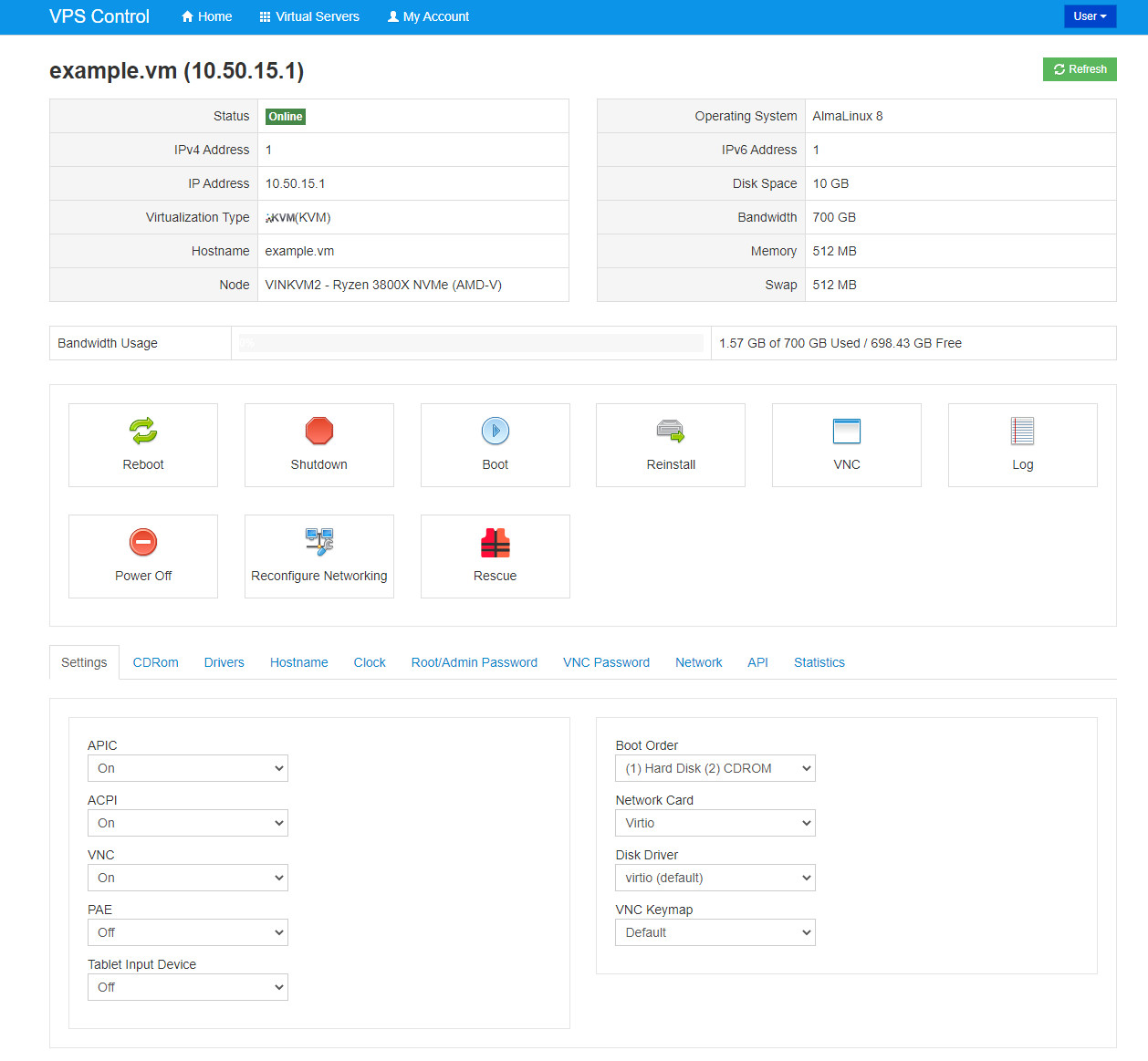
Task: Click the Bandwidth Usage progress bar
Action: click(471, 343)
